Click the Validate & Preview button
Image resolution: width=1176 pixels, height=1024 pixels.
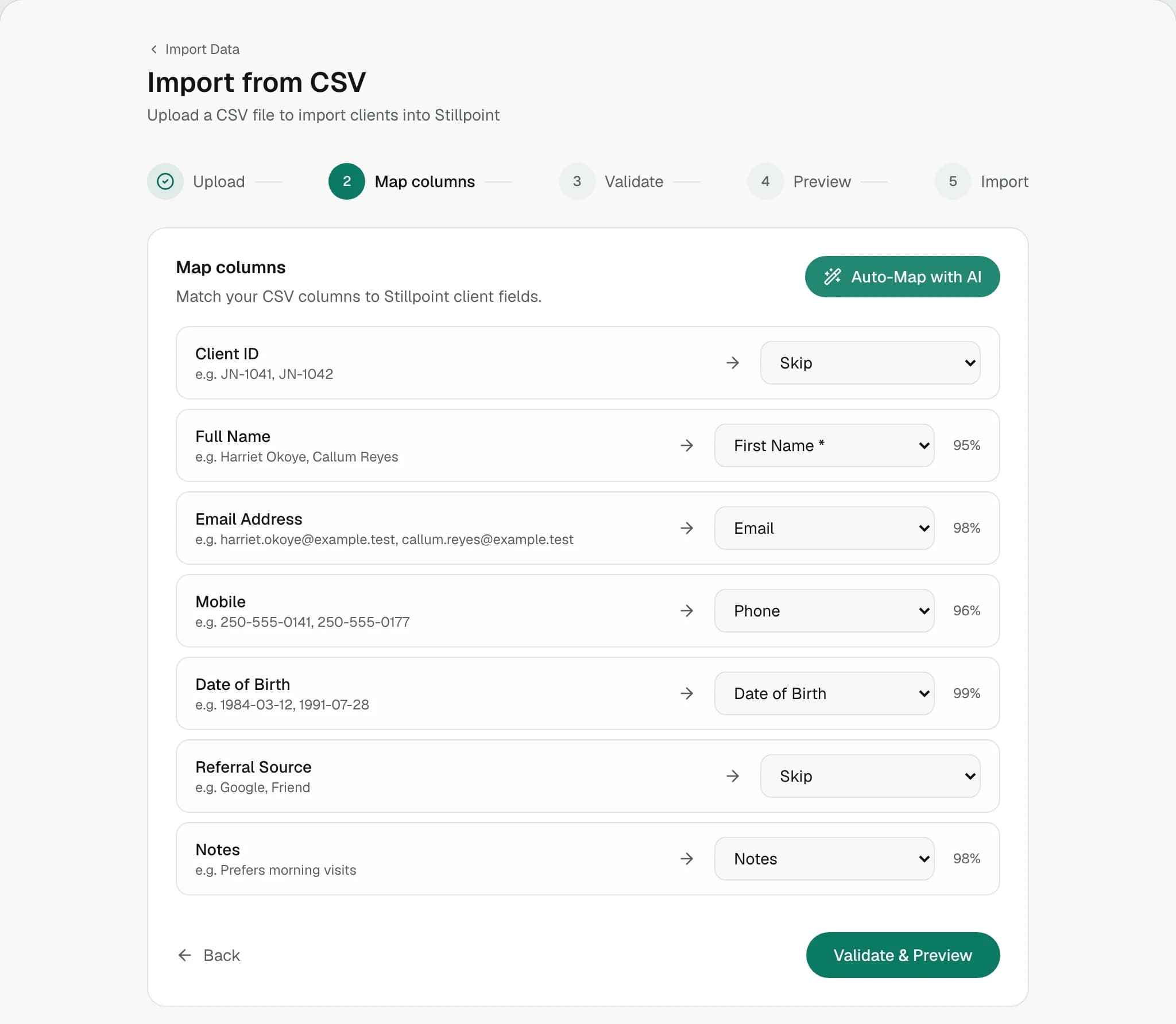pyautogui.click(x=903, y=955)
